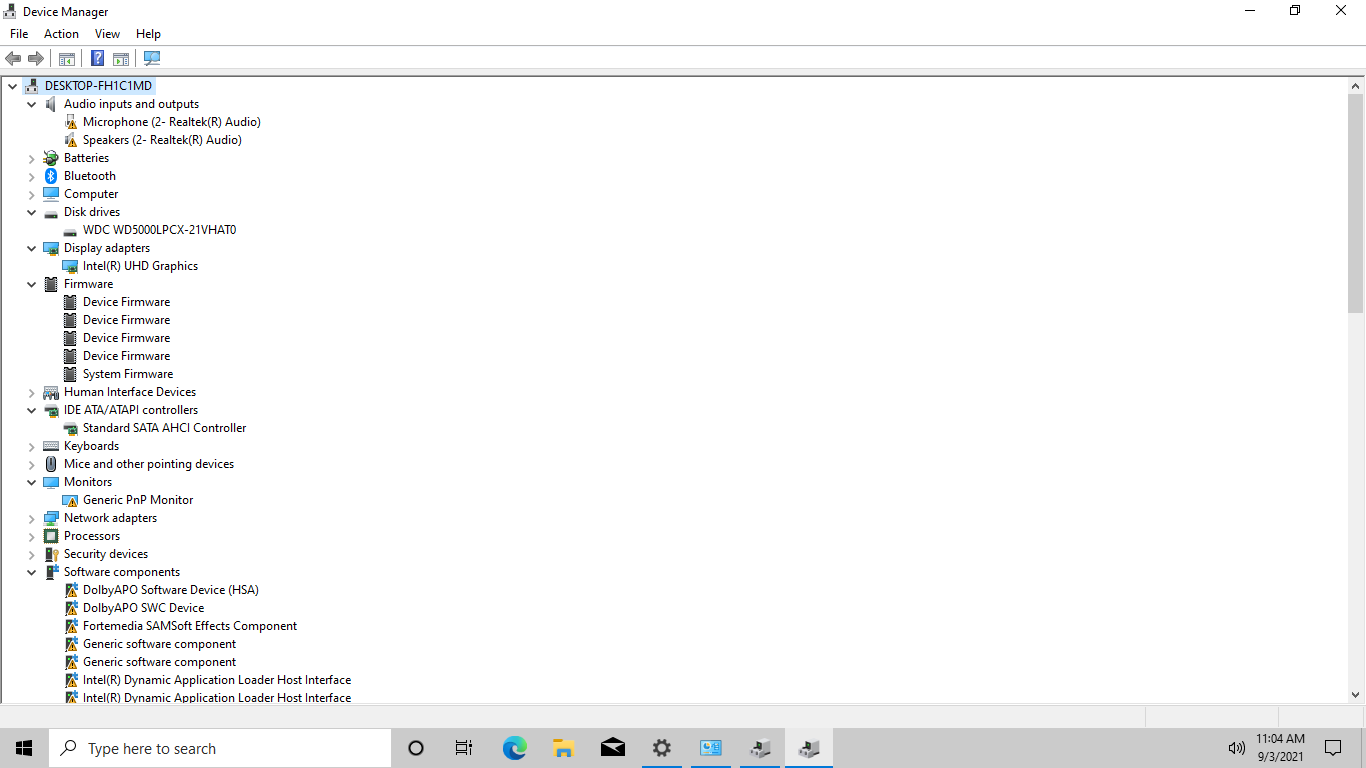
Task: Select the "Human Interface Devices" label
Action: (x=130, y=392)
